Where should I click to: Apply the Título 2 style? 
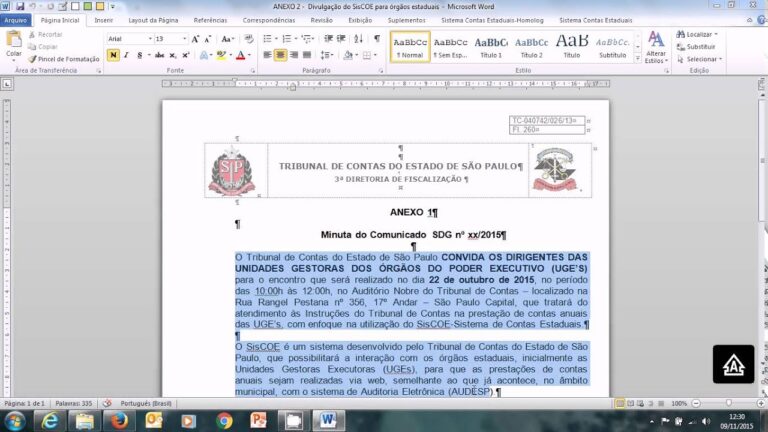[x=531, y=47]
